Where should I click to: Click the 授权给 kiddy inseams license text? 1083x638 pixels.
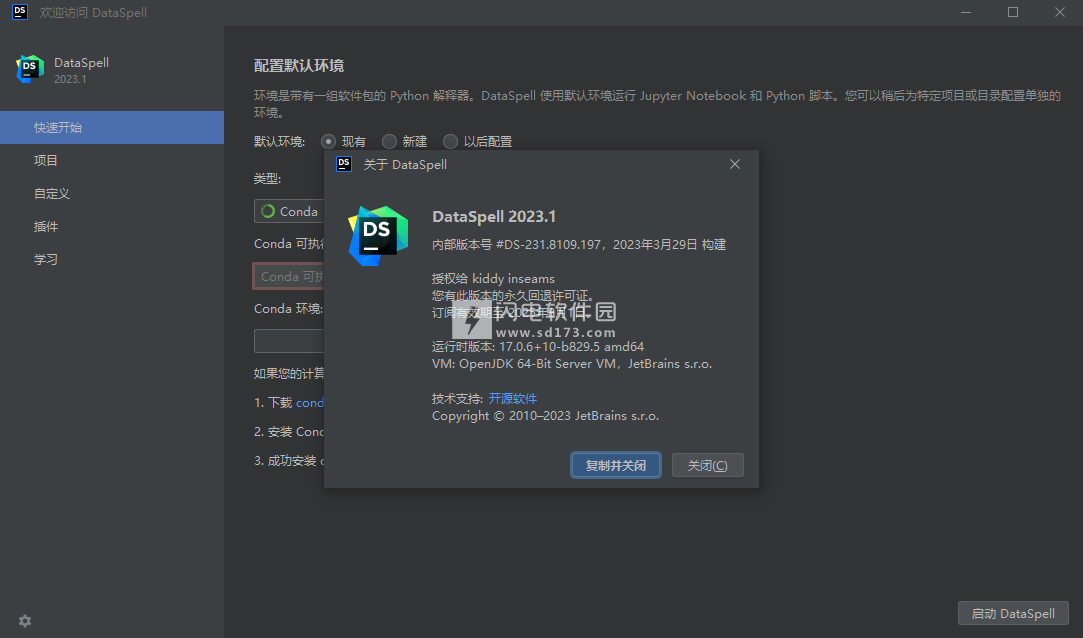(493, 279)
